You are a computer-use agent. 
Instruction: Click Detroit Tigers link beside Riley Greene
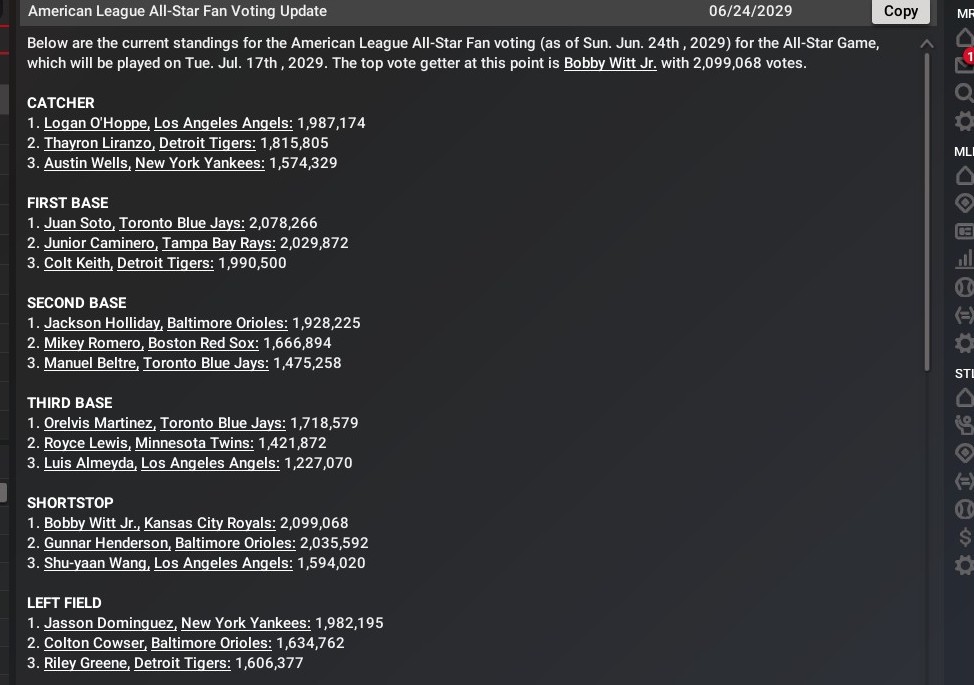pos(182,663)
